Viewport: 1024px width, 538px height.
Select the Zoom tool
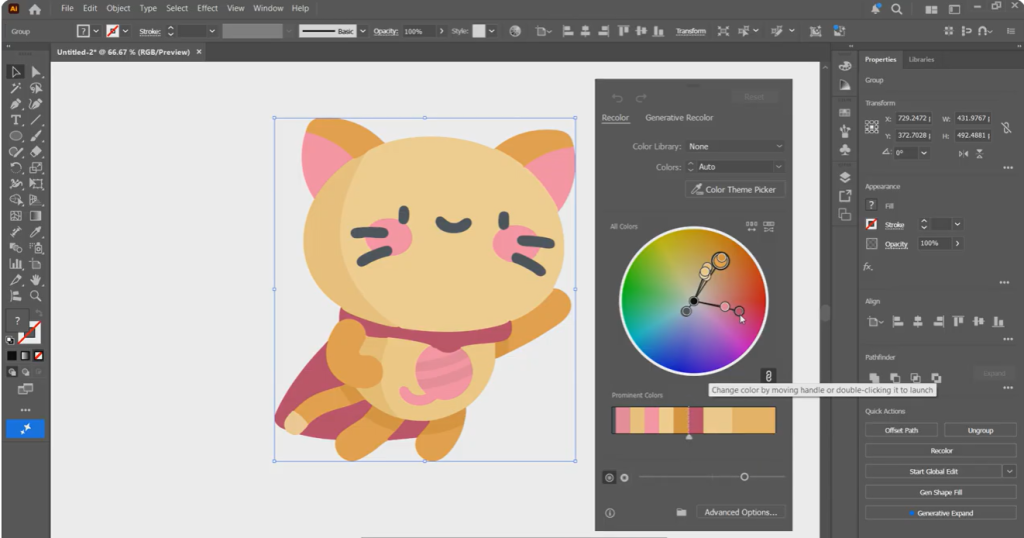pos(36,296)
